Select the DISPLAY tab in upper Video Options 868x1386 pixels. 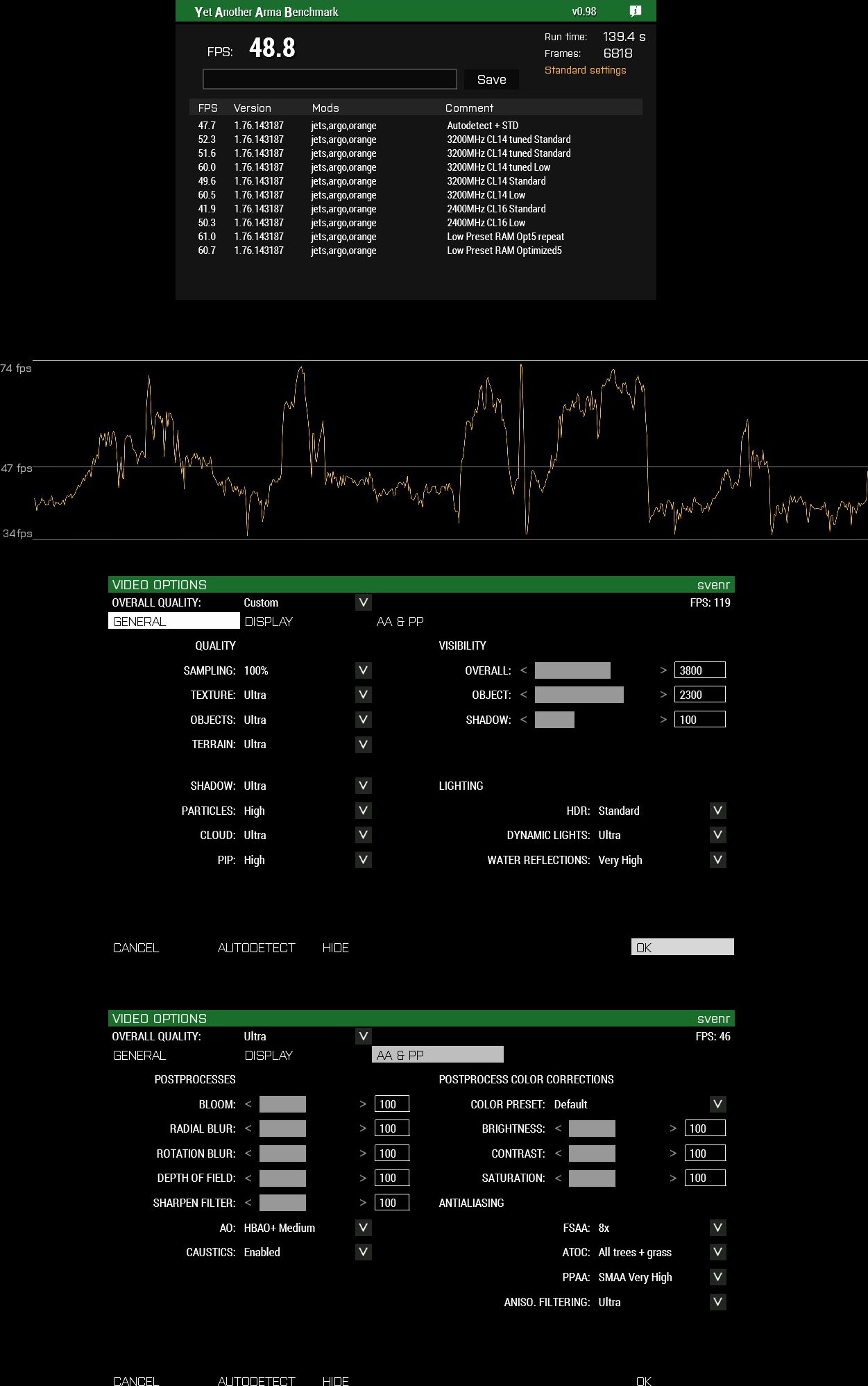269,621
